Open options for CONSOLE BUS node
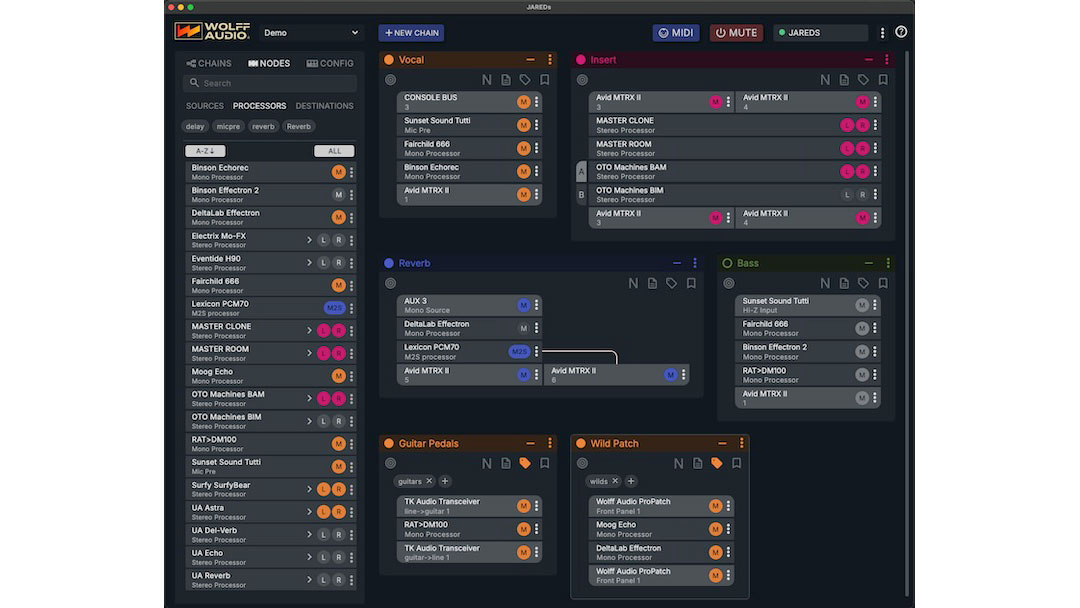Screen dimensions: 1080x608 tap(537, 102)
